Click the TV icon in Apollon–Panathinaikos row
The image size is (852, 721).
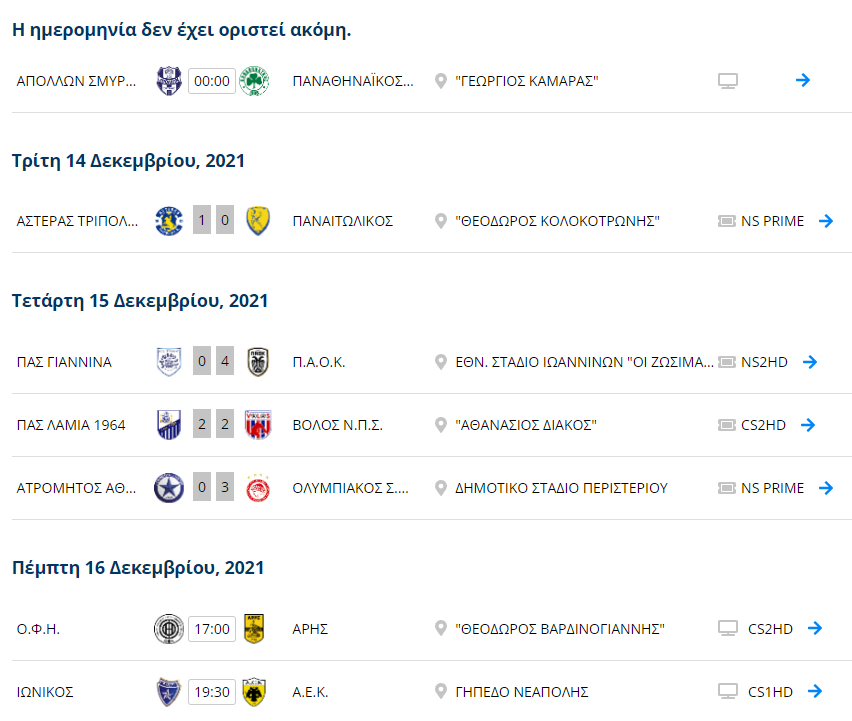(x=728, y=81)
